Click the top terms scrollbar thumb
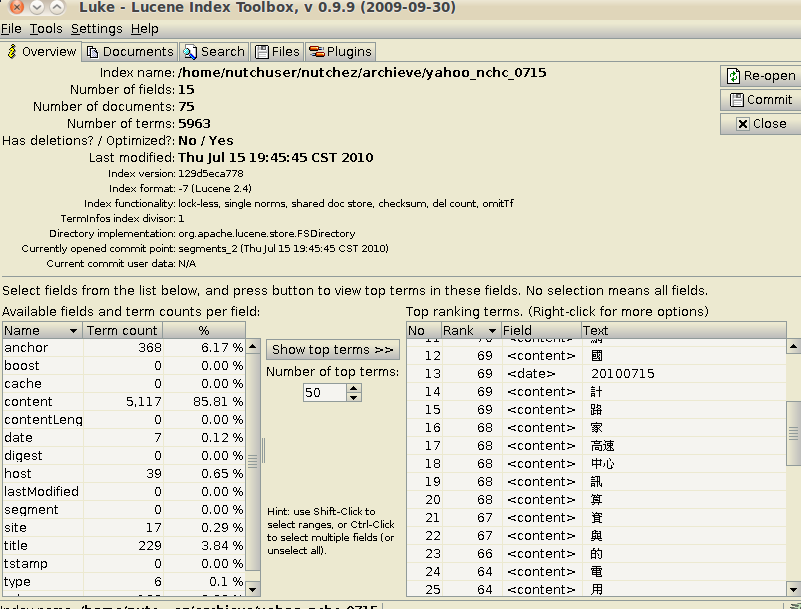This screenshot has width=801, height=609. (793, 433)
